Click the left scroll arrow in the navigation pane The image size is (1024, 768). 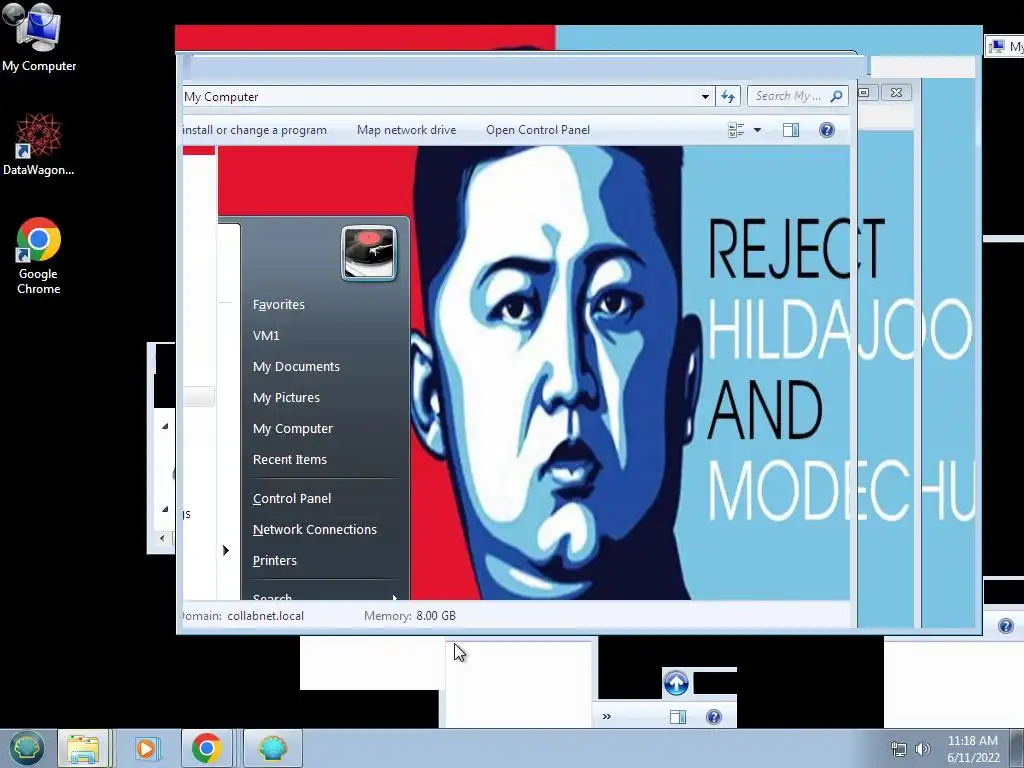pyautogui.click(x=162, y=538)
